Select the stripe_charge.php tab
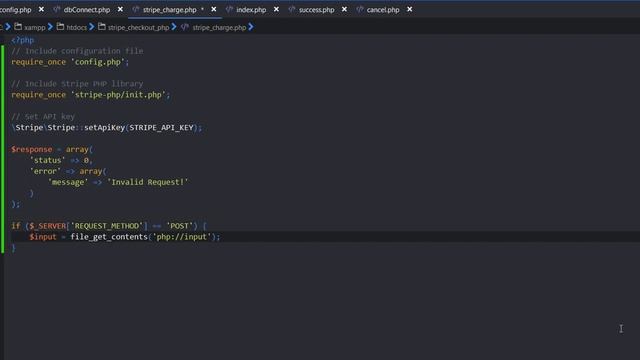 [x=169, y=9]
